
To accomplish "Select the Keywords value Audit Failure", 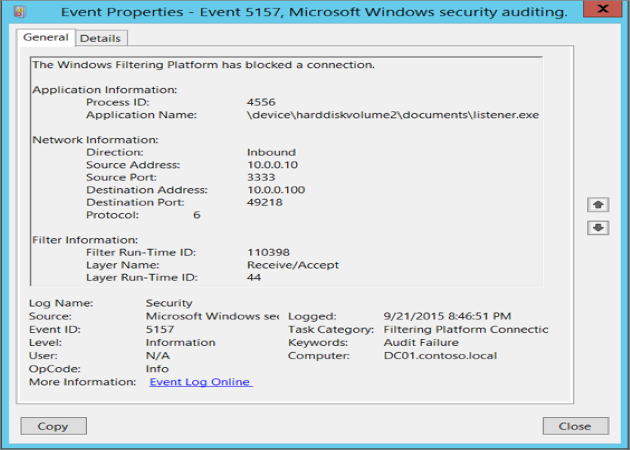I will pos(420,342).
